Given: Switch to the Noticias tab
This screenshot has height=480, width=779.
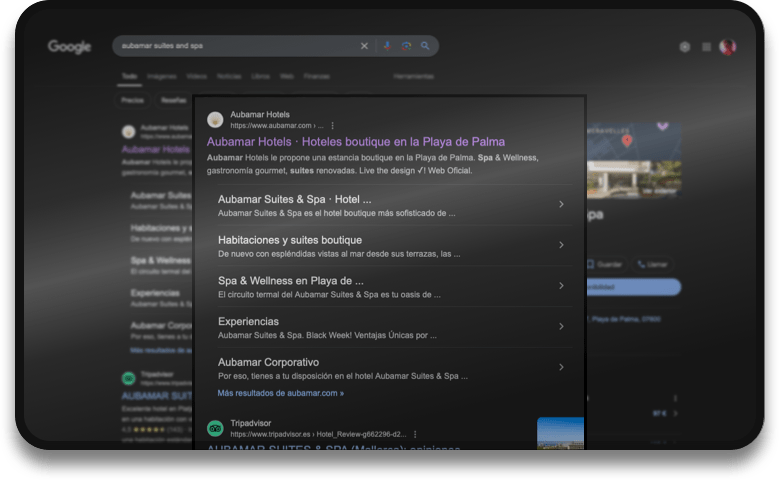Looking at the screenshot, I should point(229,76).
